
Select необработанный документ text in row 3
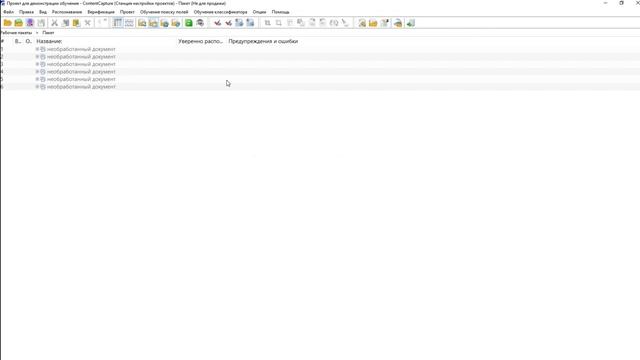[x=81, y=64]
